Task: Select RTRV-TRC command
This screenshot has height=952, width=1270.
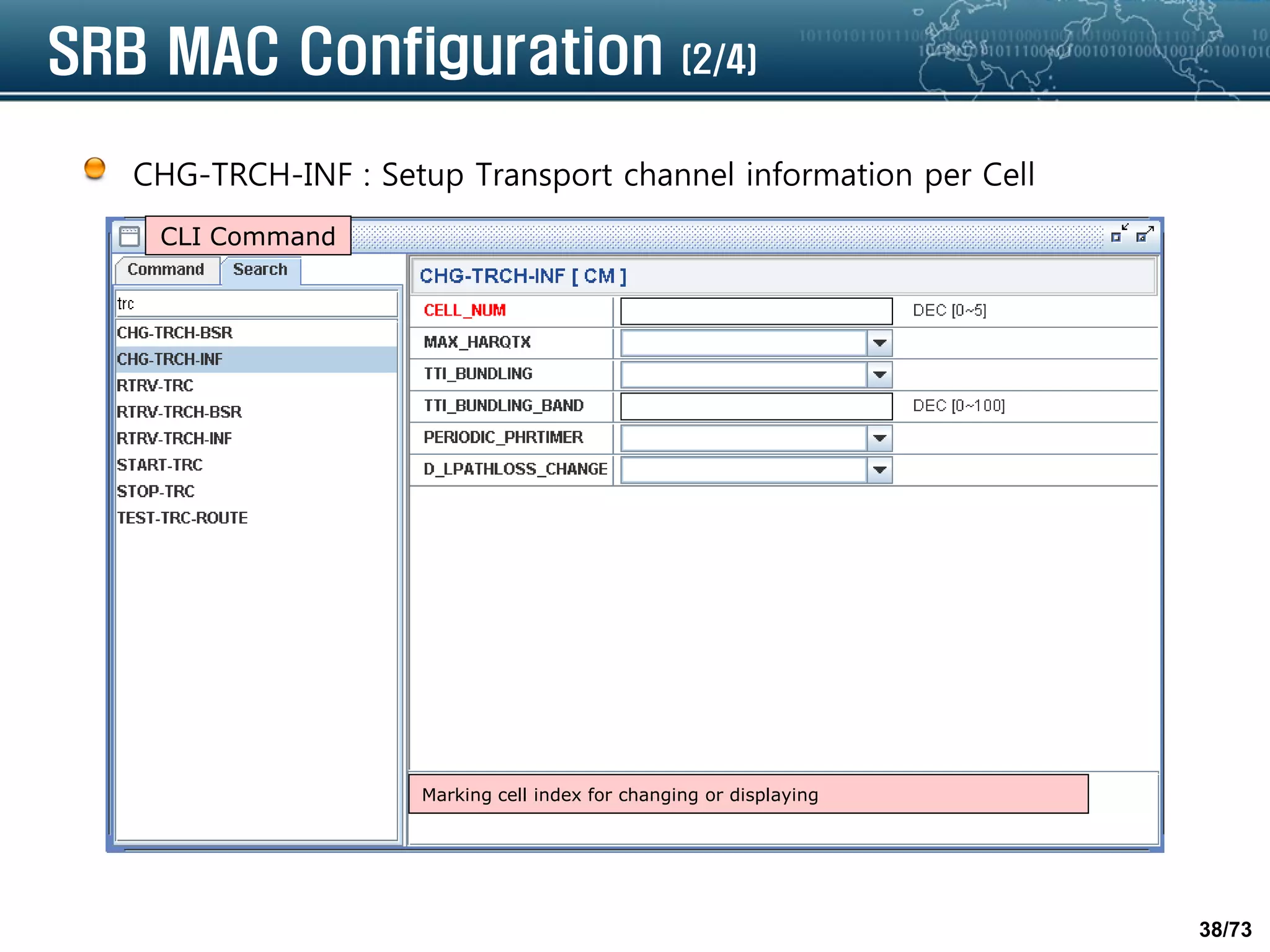Action: [155, 386]
